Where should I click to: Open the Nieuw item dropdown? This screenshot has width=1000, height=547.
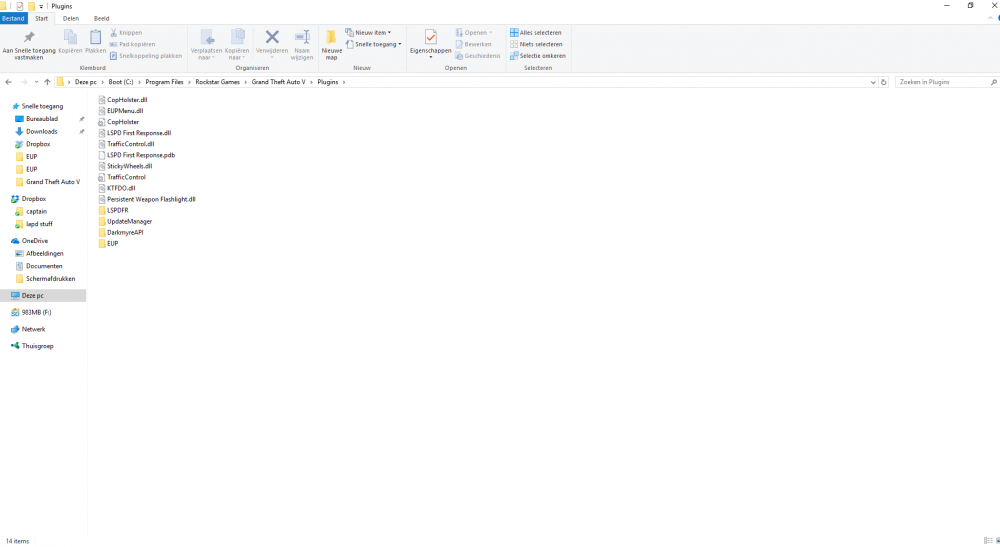click(369, 33)
